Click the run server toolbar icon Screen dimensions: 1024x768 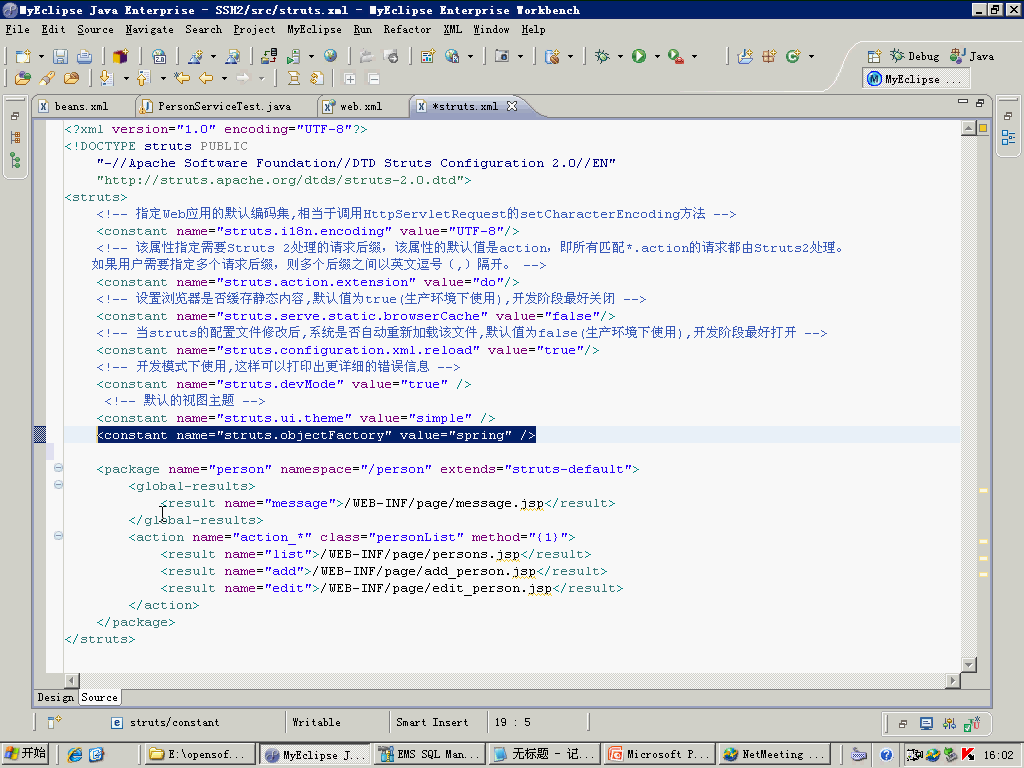coord(294,56)
